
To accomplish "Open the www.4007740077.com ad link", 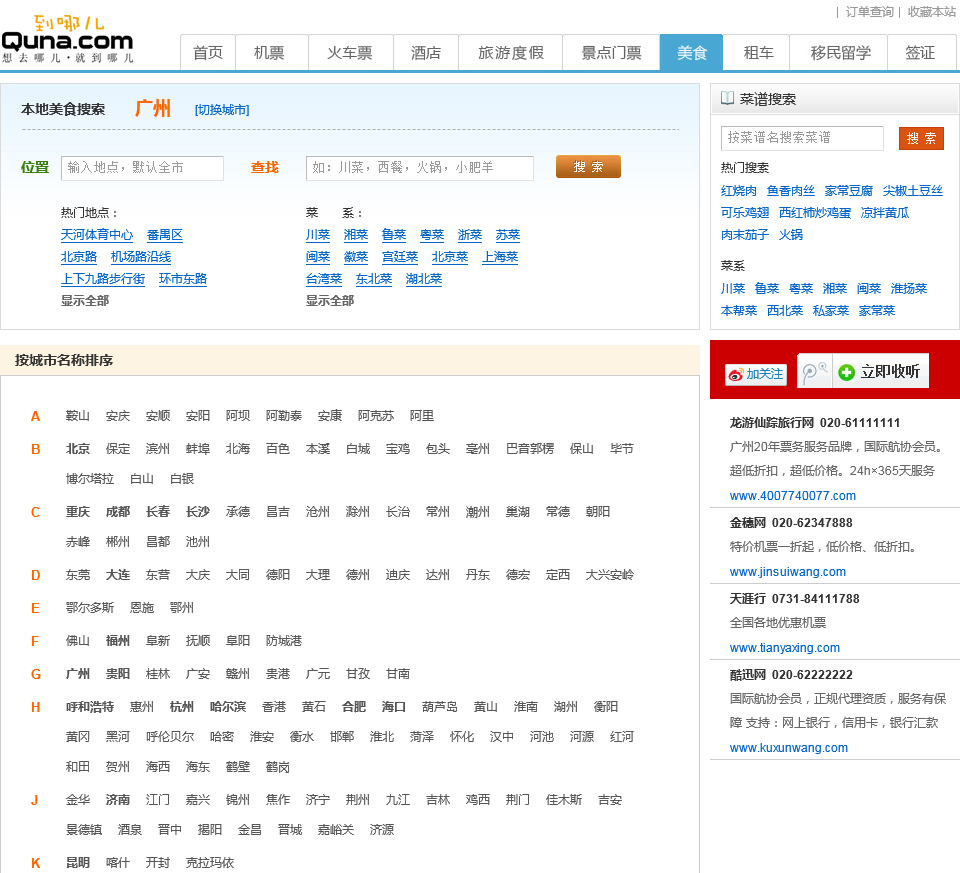I will click(793, 496).
